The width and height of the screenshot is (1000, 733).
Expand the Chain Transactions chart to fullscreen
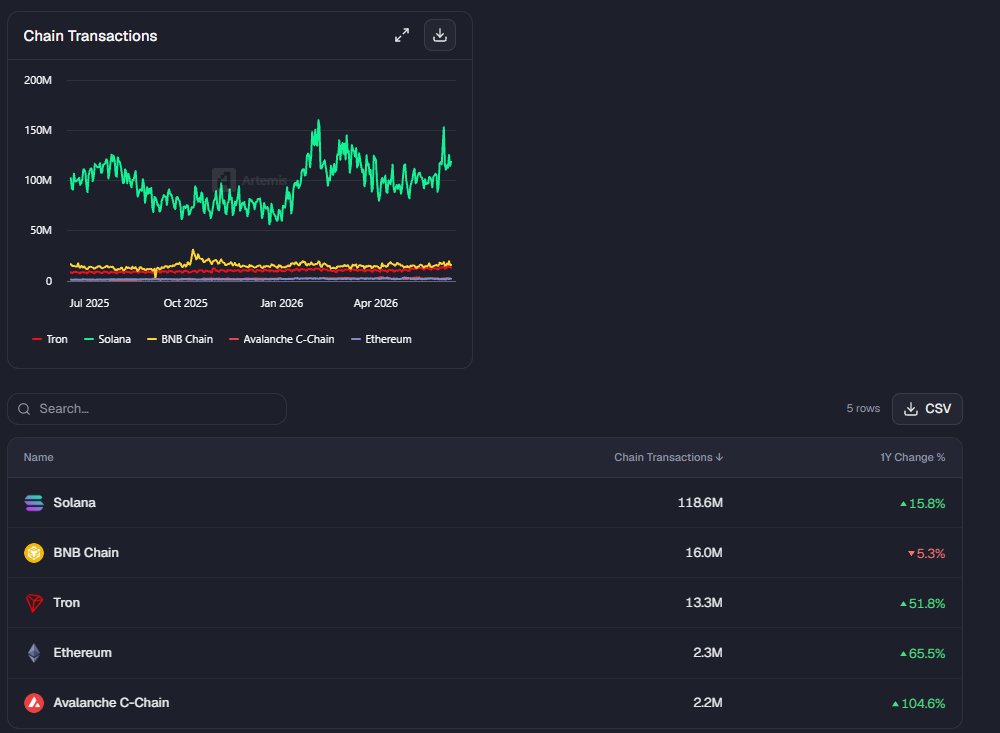click(x=402, y=35)
